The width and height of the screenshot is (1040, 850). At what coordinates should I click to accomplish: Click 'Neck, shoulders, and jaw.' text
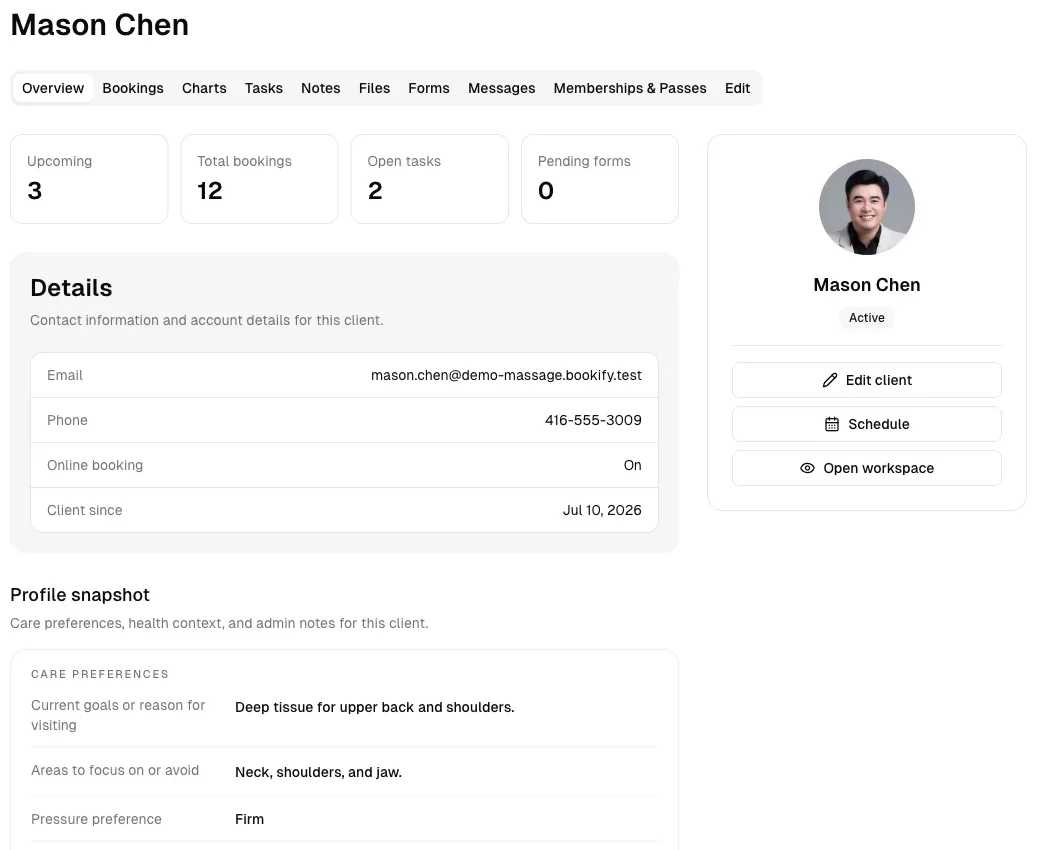(x=318, y=772)
